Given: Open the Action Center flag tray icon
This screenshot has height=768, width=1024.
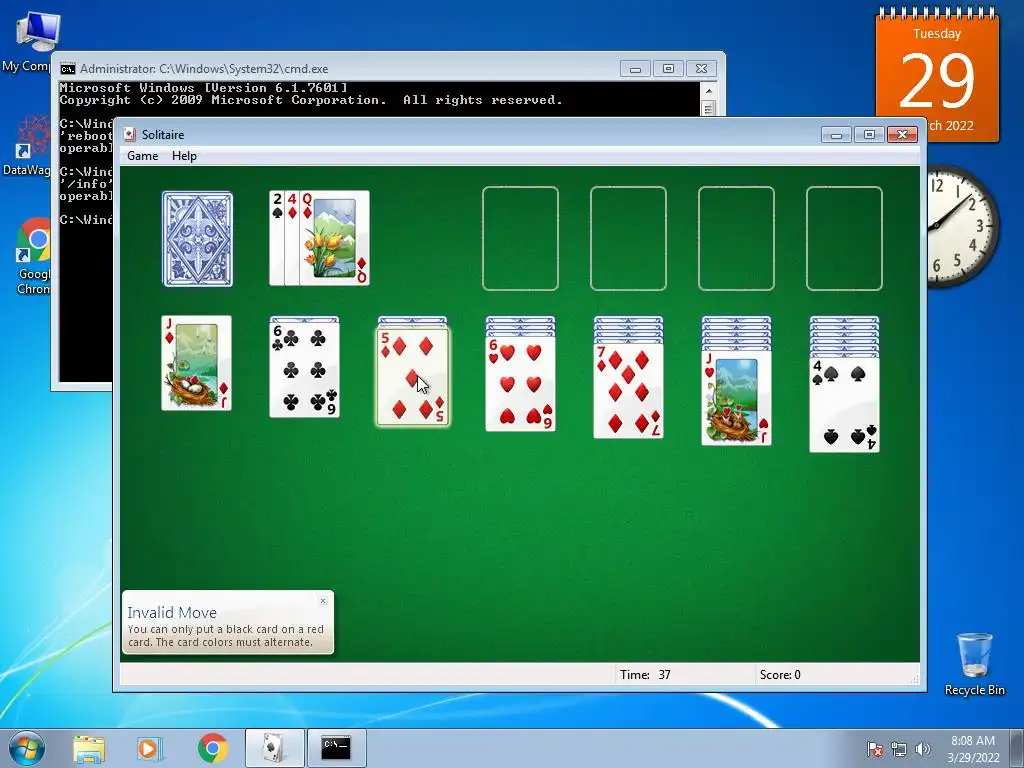Looking at the screenshot, I should [x=875, y=749].
